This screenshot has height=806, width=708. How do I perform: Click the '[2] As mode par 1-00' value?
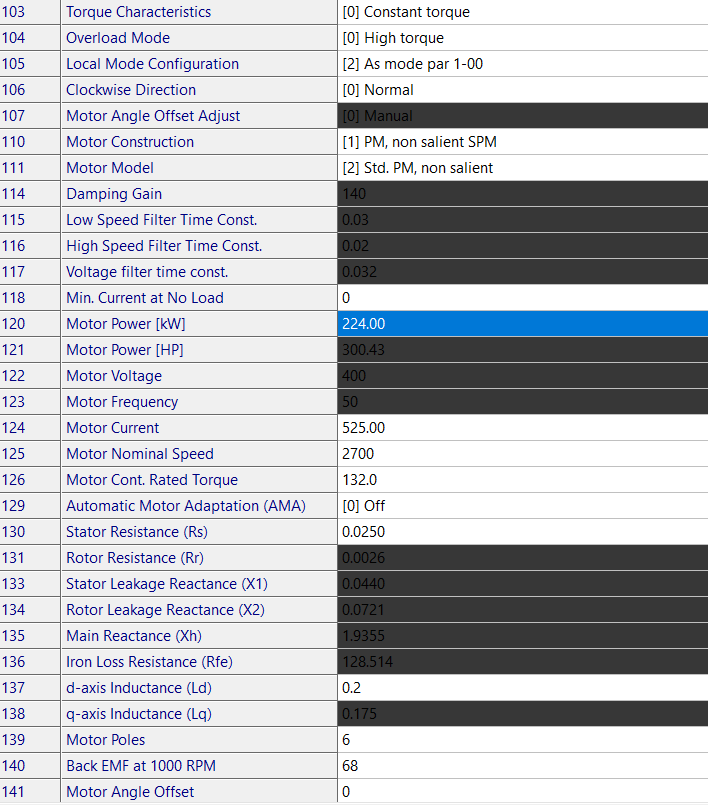tap(413, 64)
